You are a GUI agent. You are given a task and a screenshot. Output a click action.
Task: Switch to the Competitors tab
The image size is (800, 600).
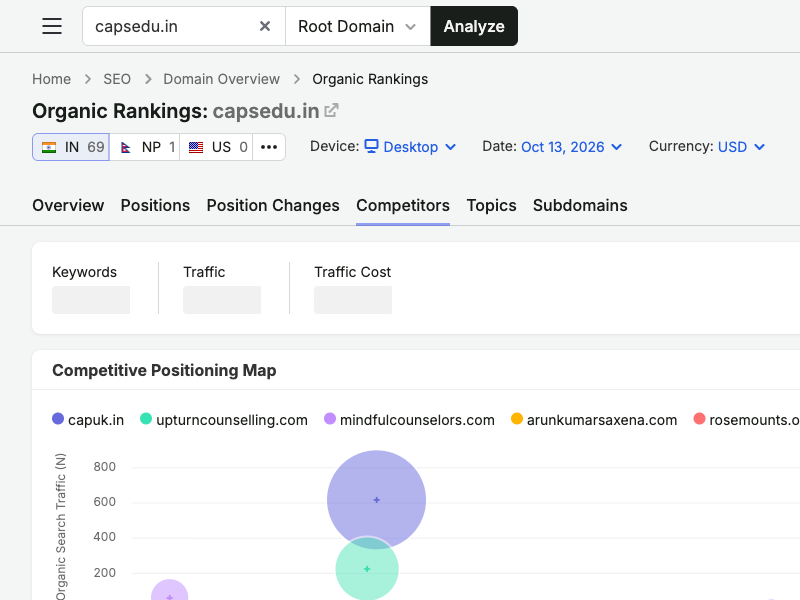pos(403,205)
